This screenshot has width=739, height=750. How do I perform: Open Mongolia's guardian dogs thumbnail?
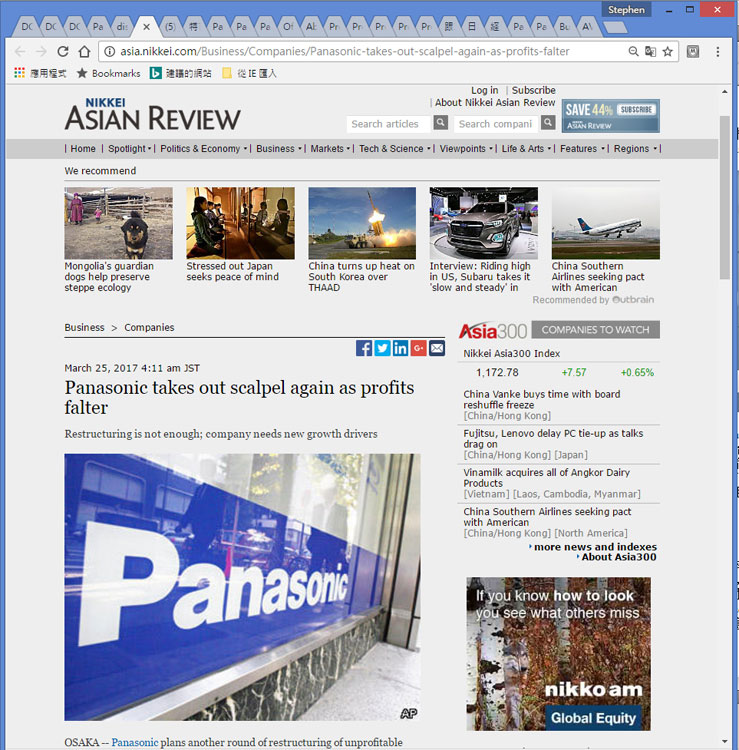pos(119,223)
